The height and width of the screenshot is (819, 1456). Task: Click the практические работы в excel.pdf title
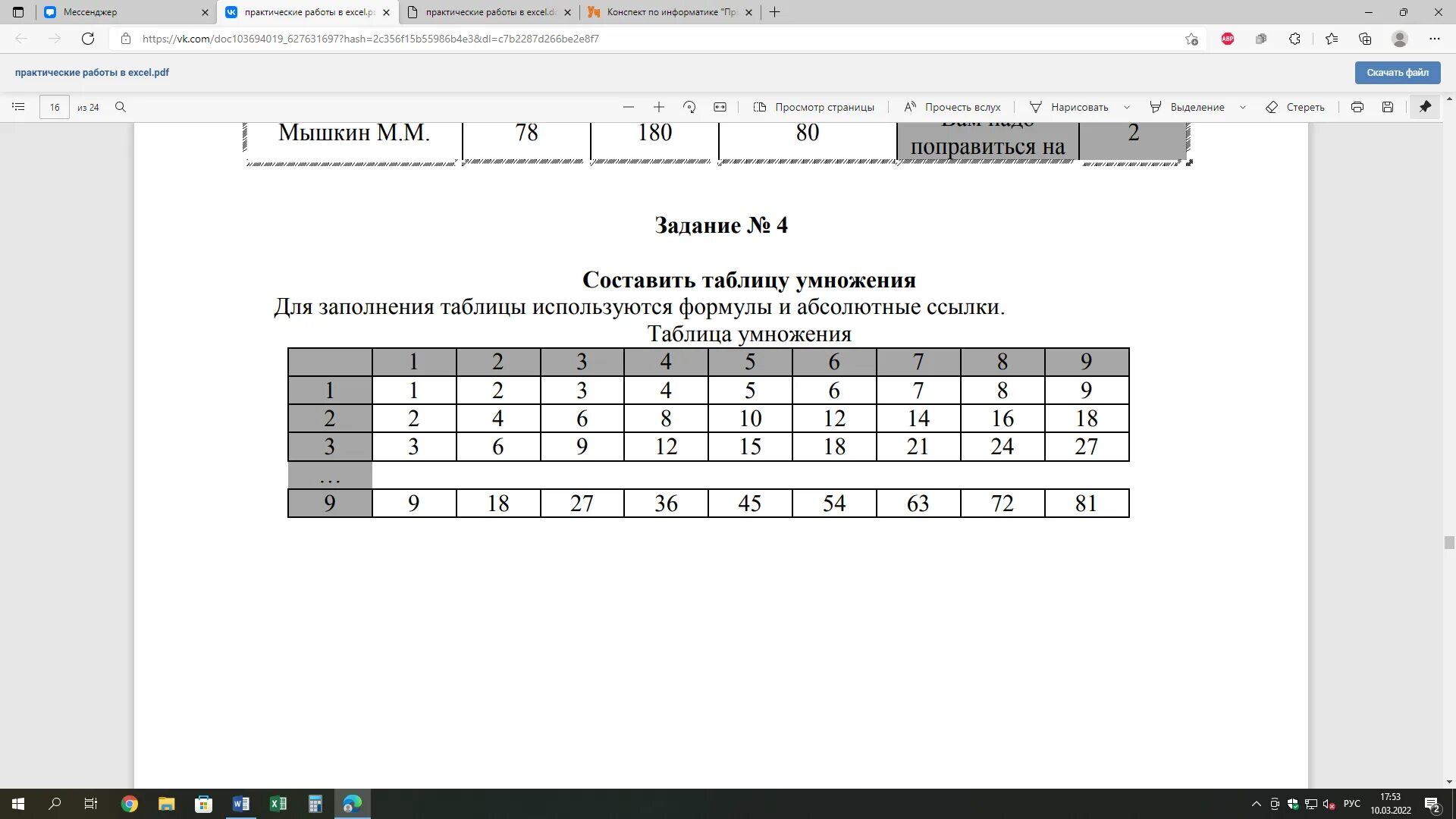click(92, 73)
